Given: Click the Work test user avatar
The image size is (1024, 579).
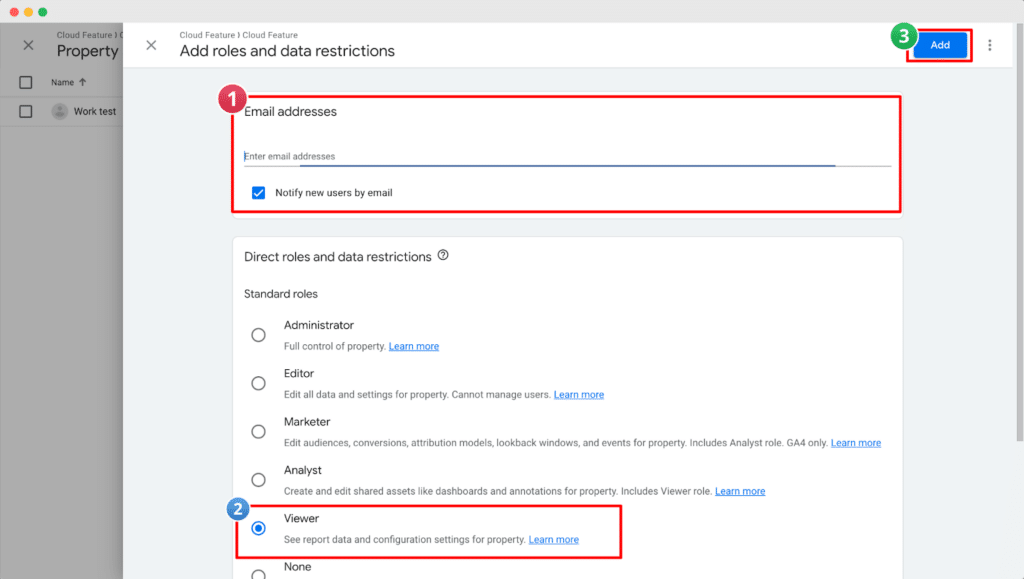Looking at the screenshot, I should point(61,111).
